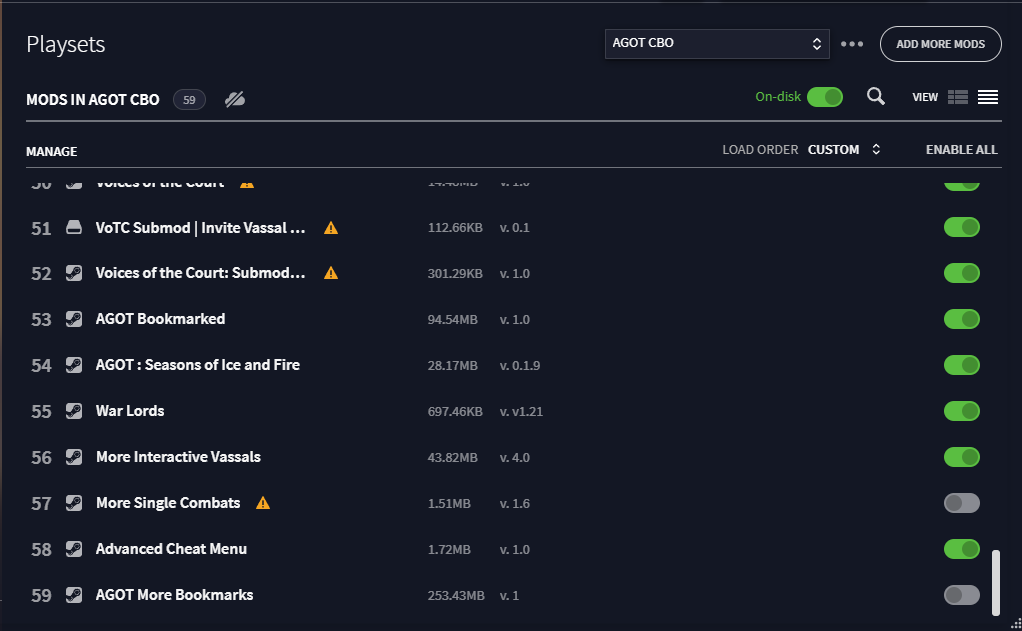This screenshot has height=631, width=1022.
Task: Click version v. 0.1.9 of Seasons of Ice and Fire
Action: (x=519, y=366)
